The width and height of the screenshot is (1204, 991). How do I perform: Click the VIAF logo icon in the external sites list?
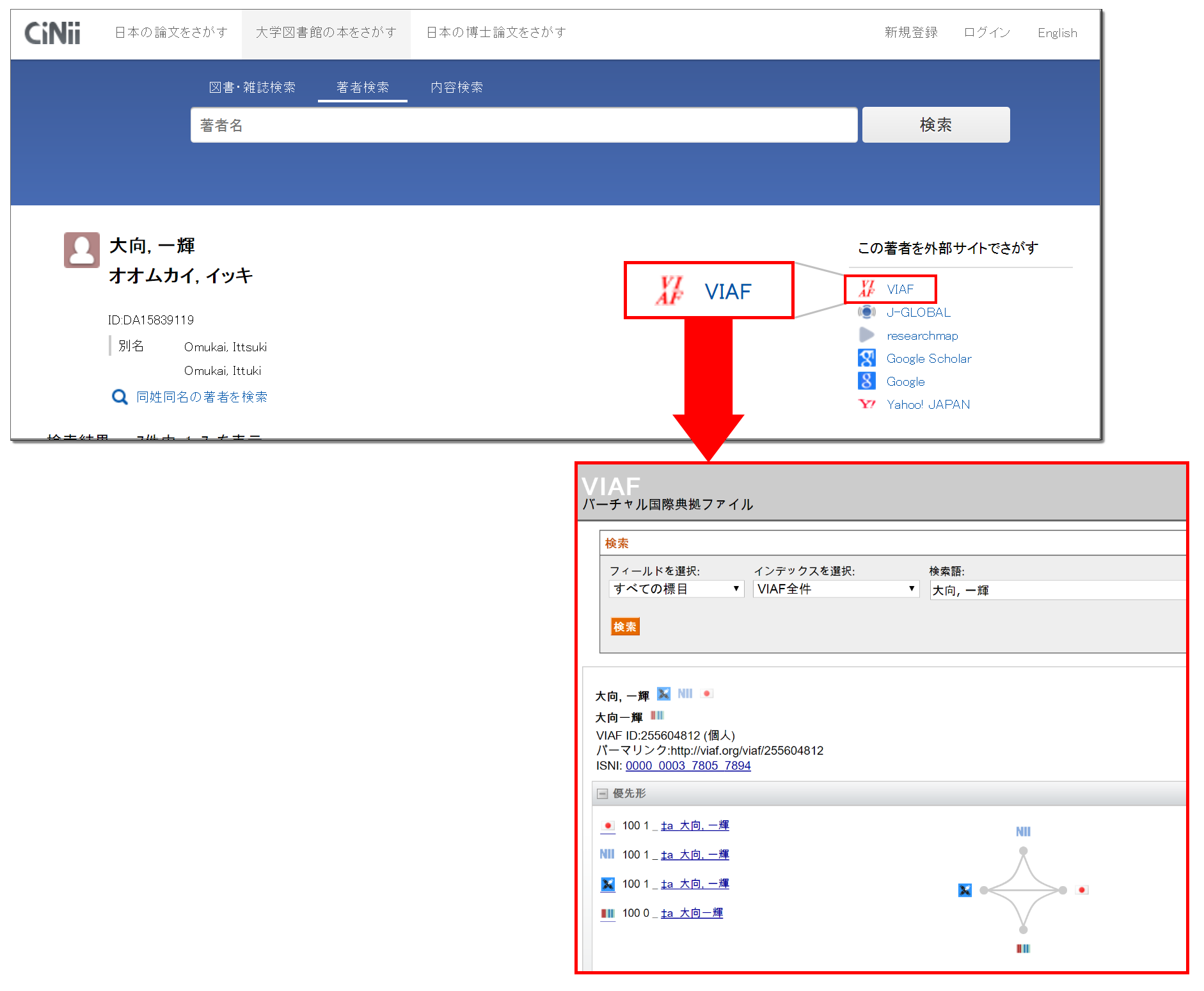click(867, 289)
